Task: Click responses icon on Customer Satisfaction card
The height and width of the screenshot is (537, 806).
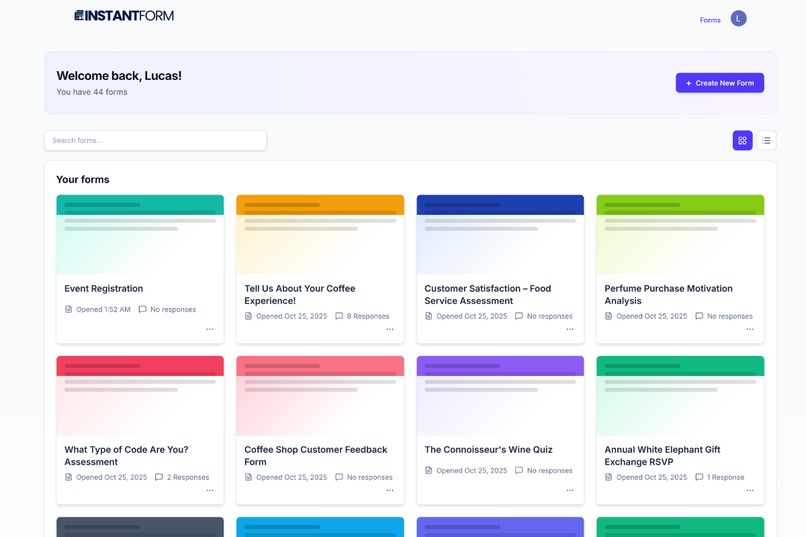Action: pyautogui.click(x=519, y=316)
